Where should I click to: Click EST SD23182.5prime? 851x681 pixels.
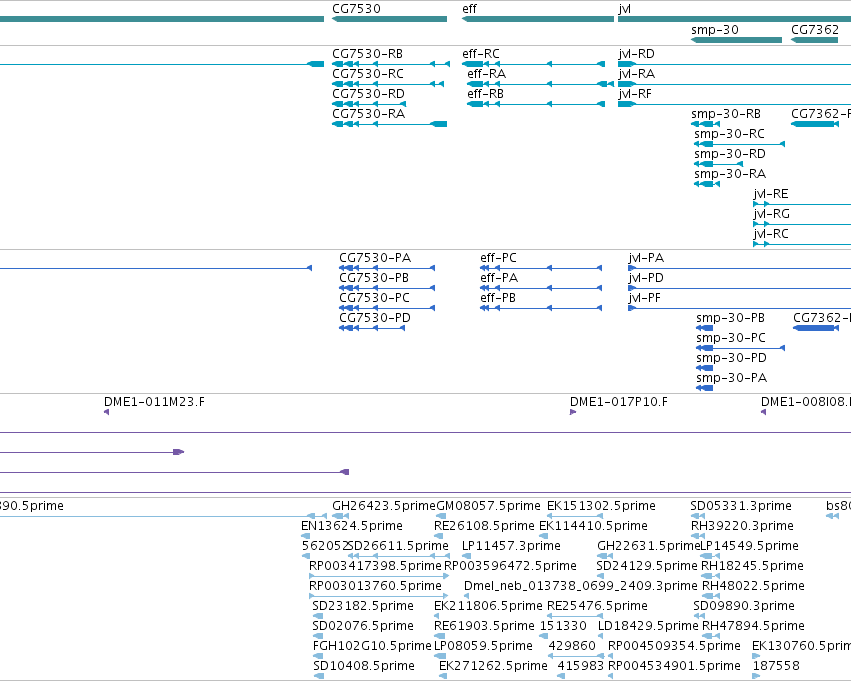coord(318,616)
